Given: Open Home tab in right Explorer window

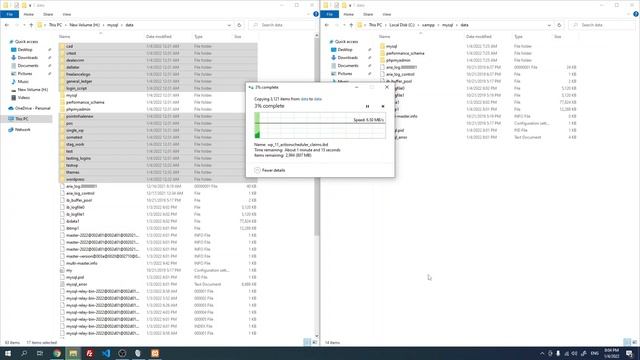Looking at the screenshot, I should (x=349, y=14).
